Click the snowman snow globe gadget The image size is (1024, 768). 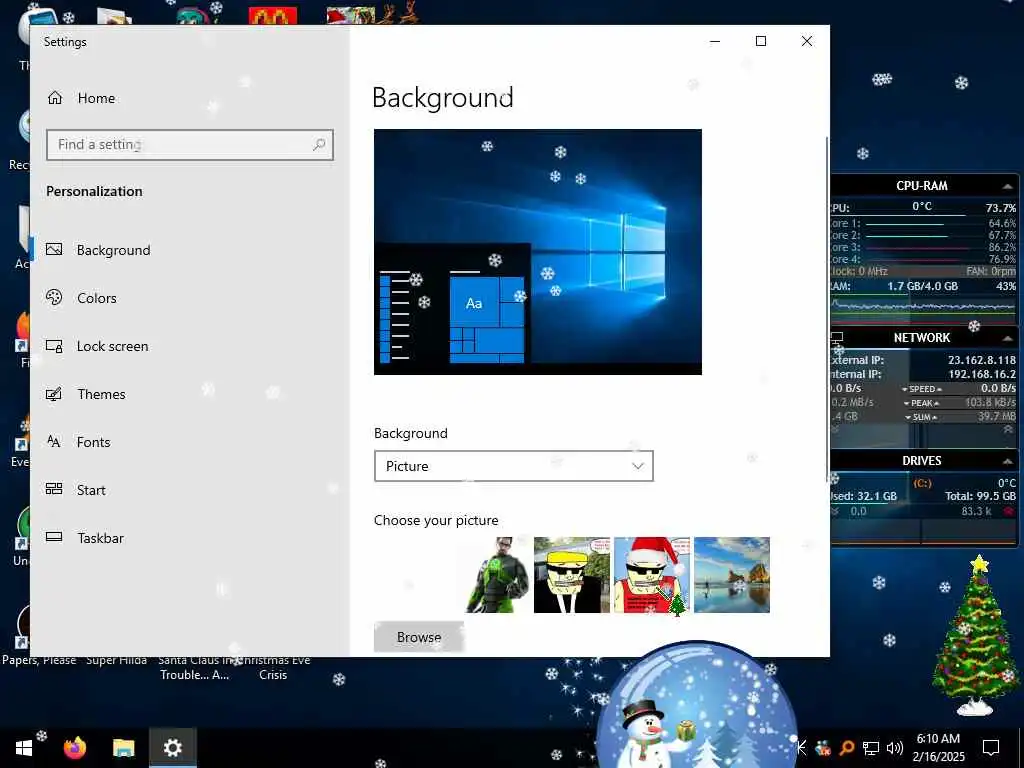click(696, 705)
